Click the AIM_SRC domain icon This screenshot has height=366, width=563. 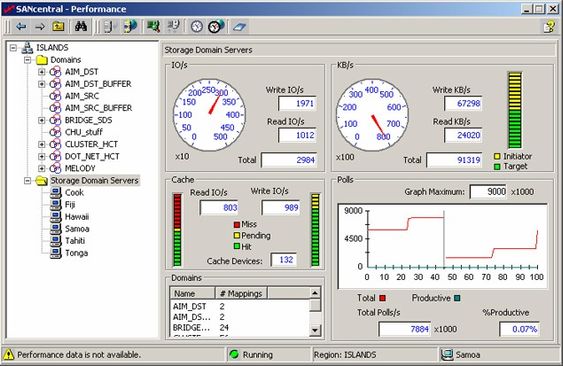click(x=55, y=96)
